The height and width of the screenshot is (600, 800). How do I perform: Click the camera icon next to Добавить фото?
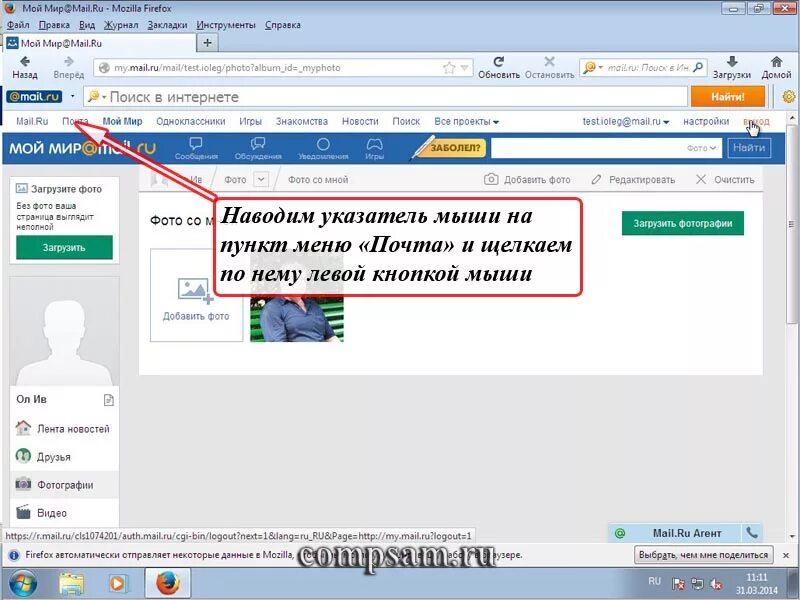pyautogui.click(x=491, y=179)
